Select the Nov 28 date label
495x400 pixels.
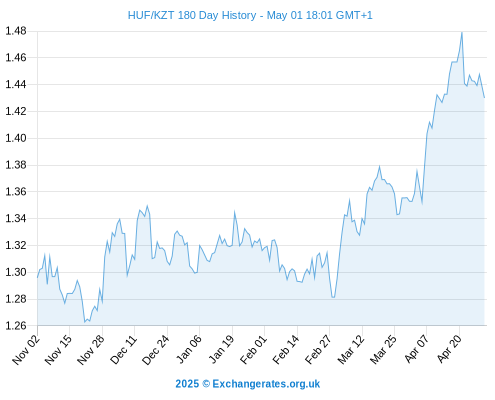[x=91, y=349]
